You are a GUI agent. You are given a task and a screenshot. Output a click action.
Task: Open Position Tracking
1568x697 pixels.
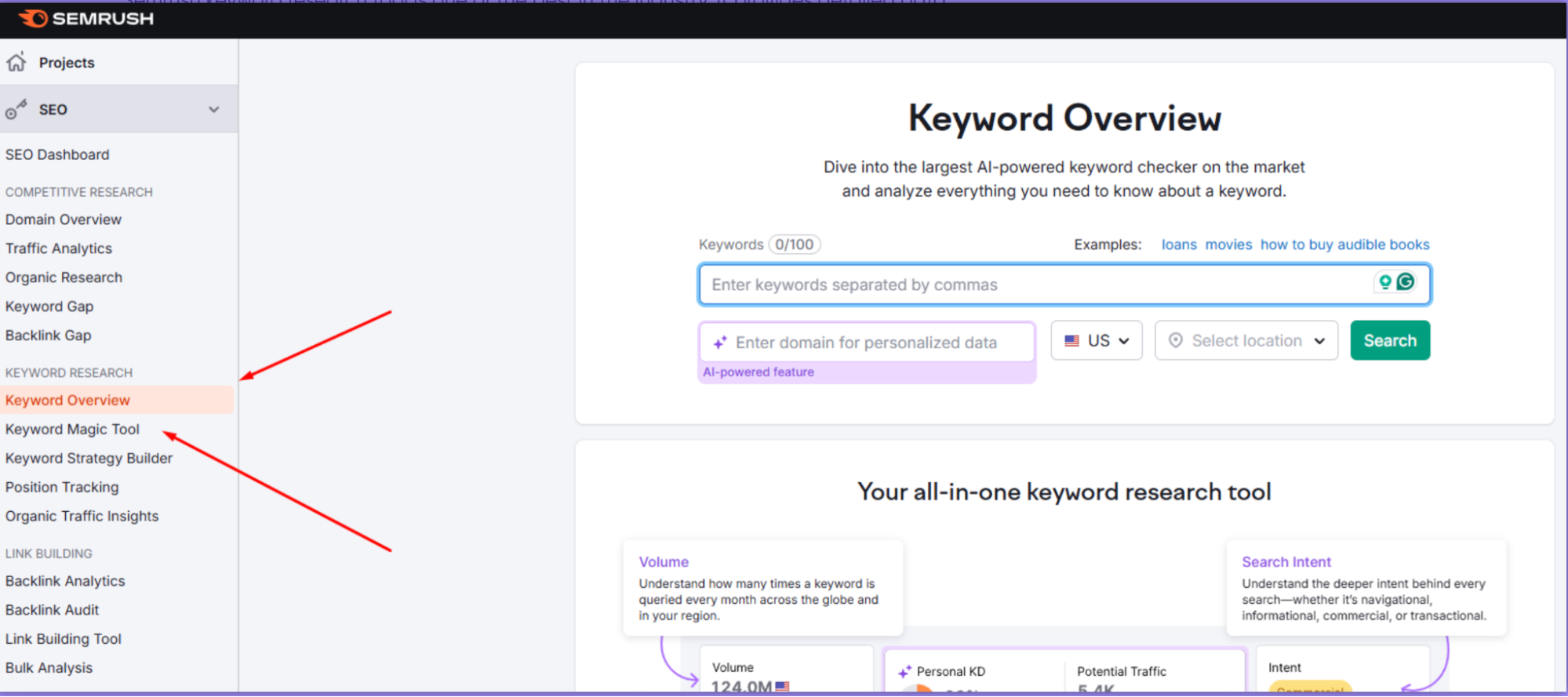tap(62, 488)
